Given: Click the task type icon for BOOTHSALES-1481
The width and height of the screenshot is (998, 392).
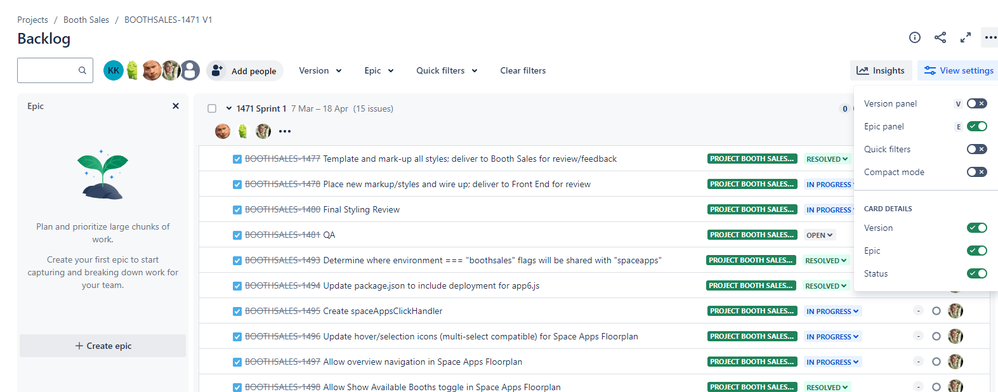Looking at the screenshot, I should point(237,235).
